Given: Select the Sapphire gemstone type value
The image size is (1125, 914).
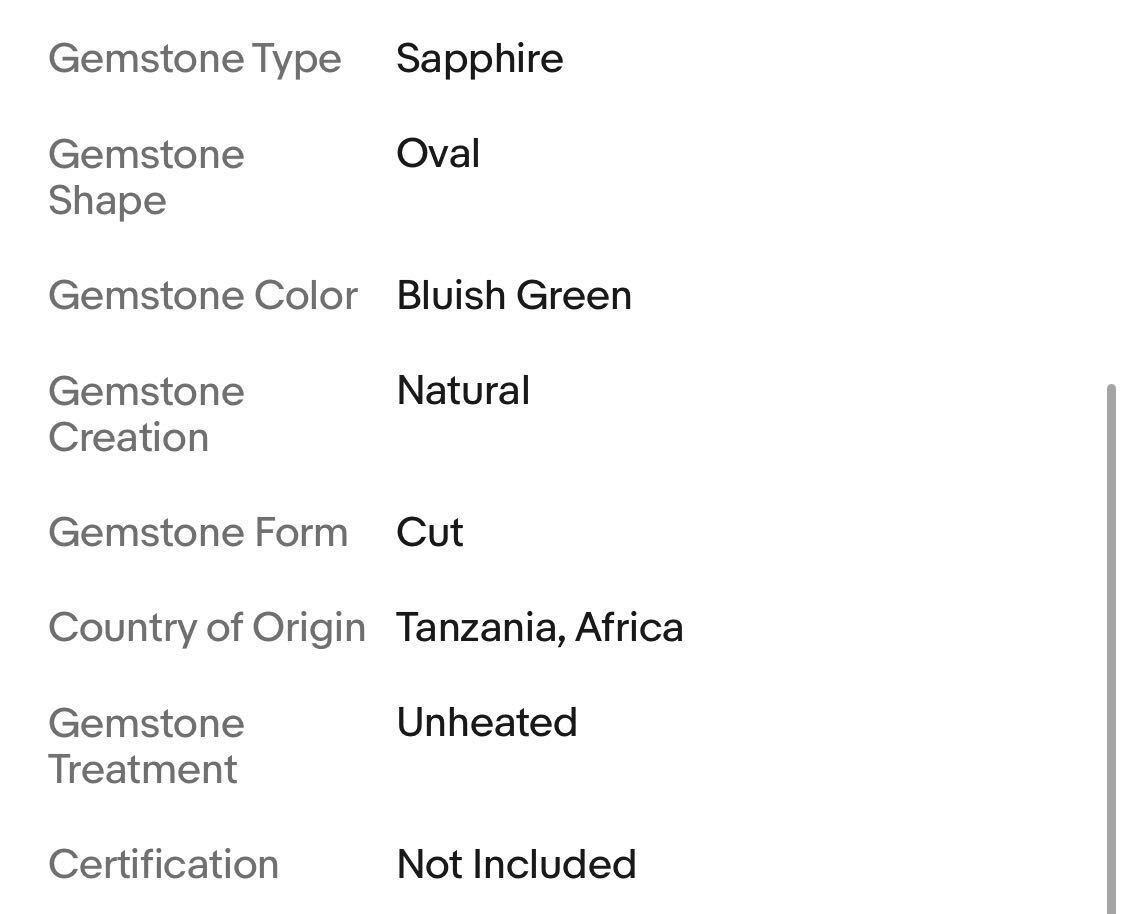Looking at the screenshot, I should [x=479, y=58].
